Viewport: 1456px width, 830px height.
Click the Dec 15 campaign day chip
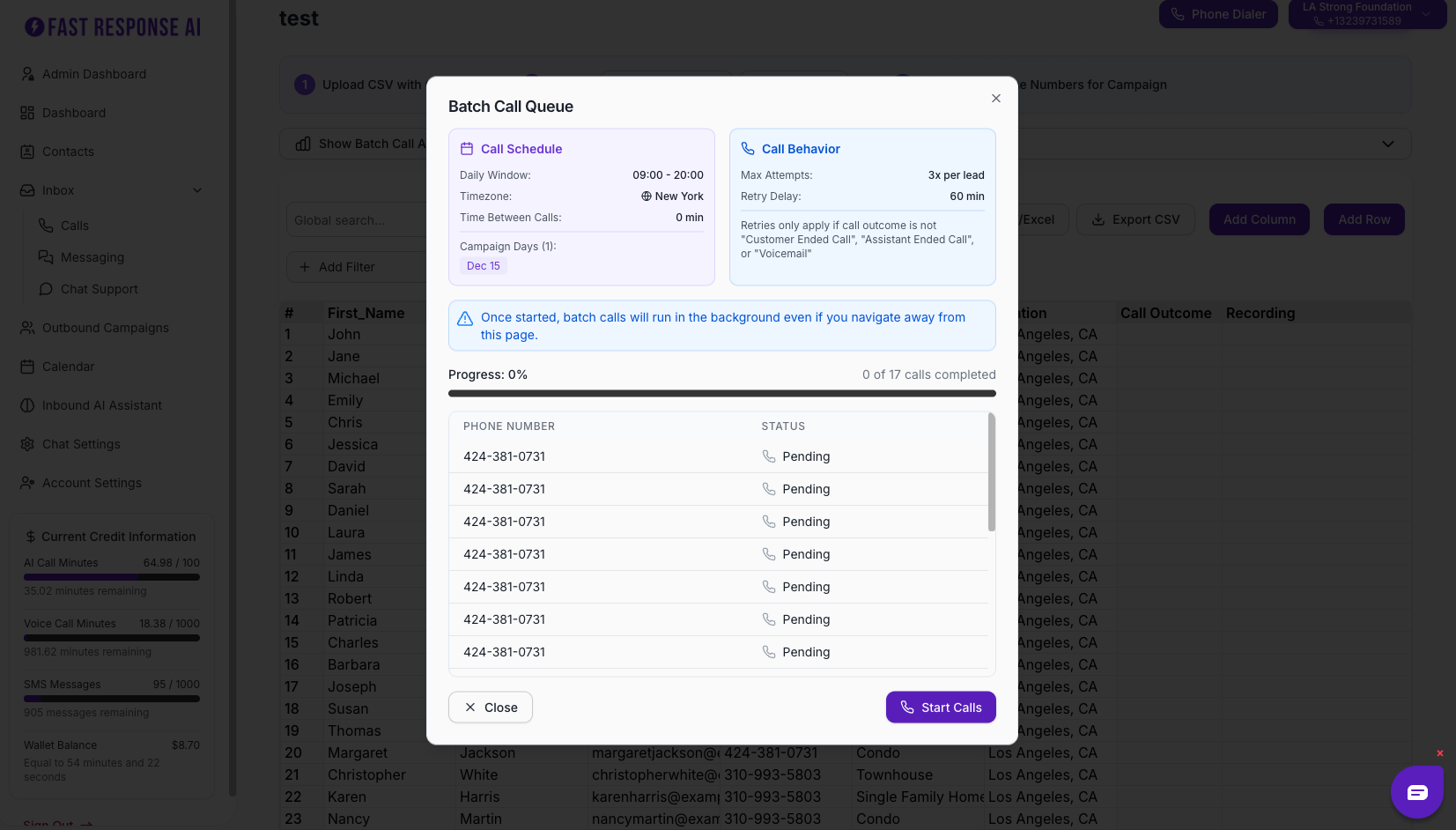483,266
